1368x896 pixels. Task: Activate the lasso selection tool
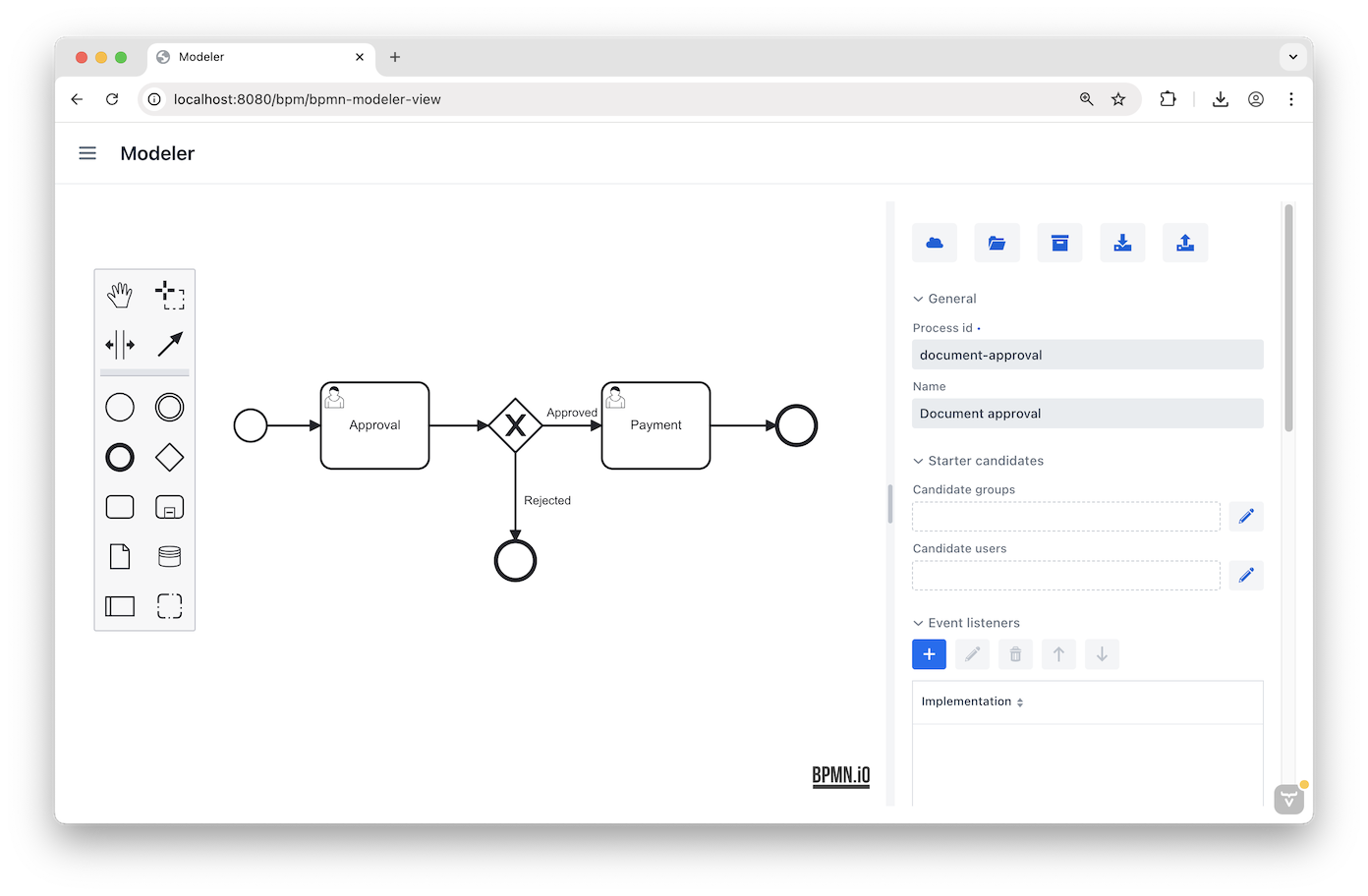coord(169,294)
